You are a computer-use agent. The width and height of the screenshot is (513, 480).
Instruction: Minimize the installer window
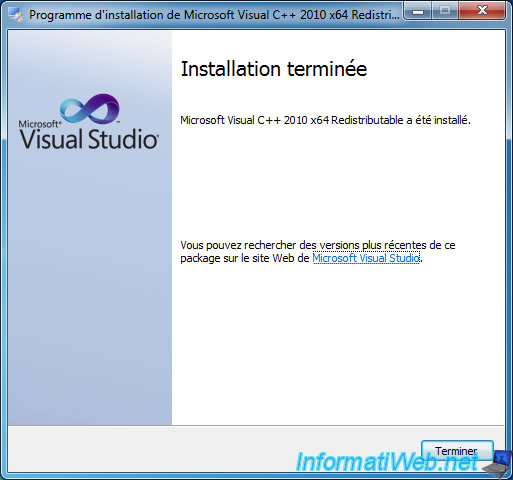(x=418, y=11)
